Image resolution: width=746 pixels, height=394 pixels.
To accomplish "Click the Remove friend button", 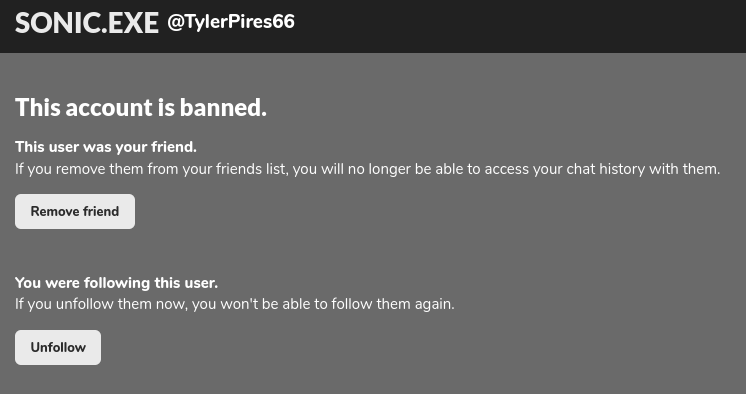I will pyautogui.click(x=75, y=211).
